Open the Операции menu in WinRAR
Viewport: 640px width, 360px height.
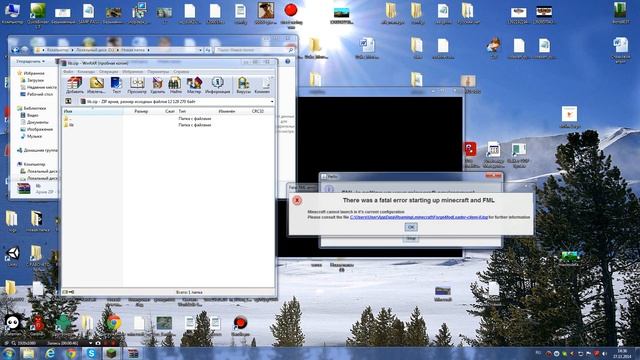108,71
